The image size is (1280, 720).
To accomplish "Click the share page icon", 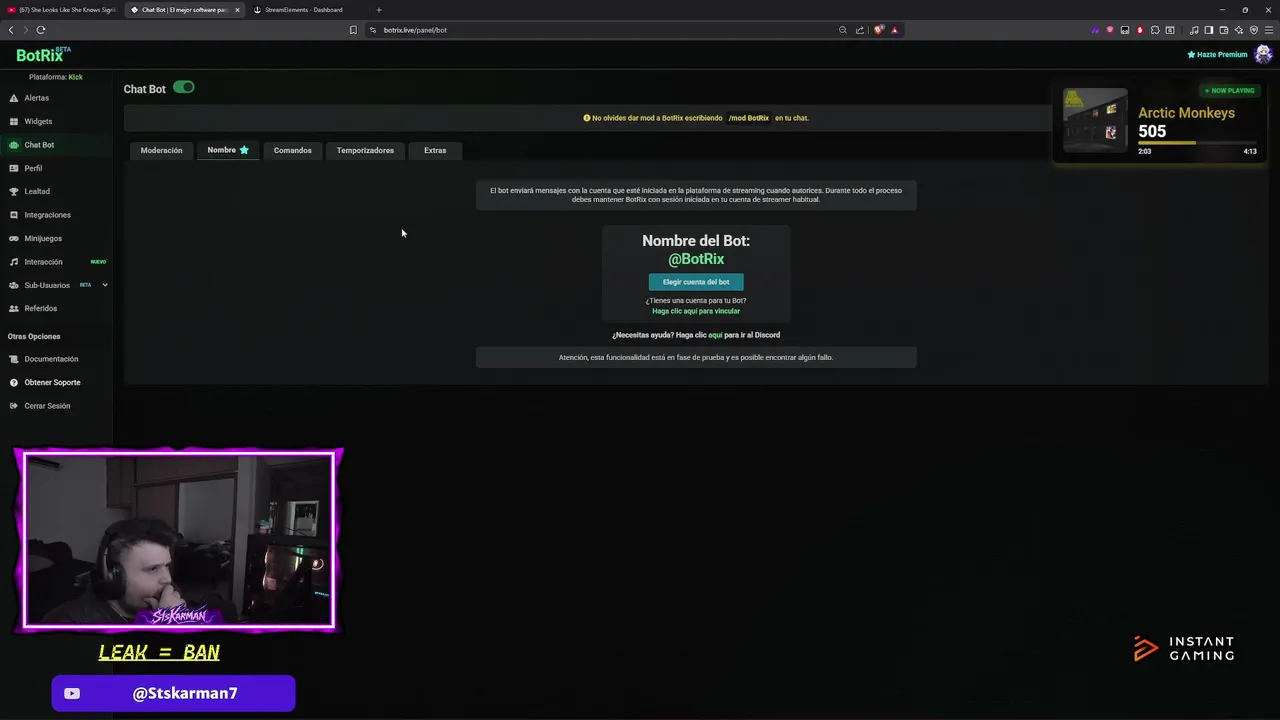I will pyautogui.click(x=860, y=30).
